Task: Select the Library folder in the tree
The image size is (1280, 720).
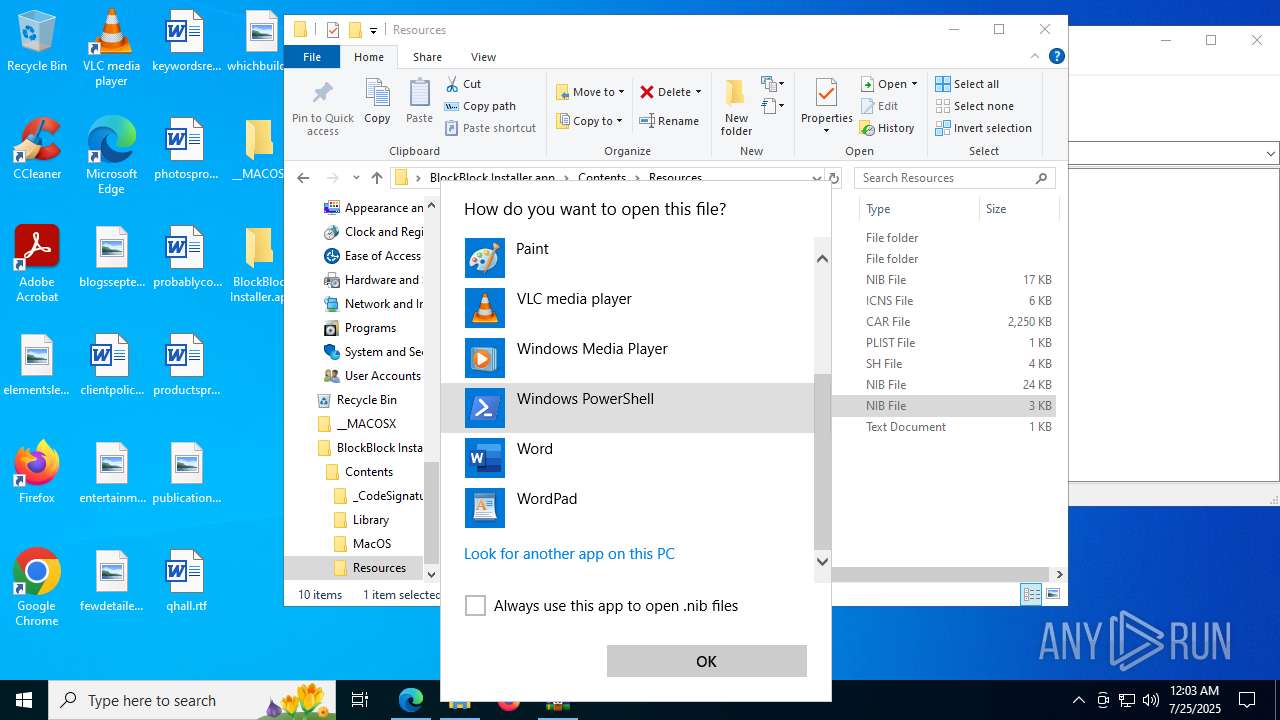Action: tap(370, 520)
